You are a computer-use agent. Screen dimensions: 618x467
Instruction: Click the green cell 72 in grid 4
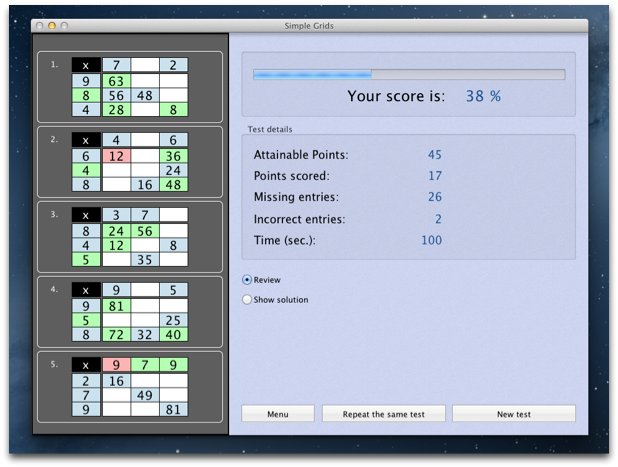tap(115, 335)
